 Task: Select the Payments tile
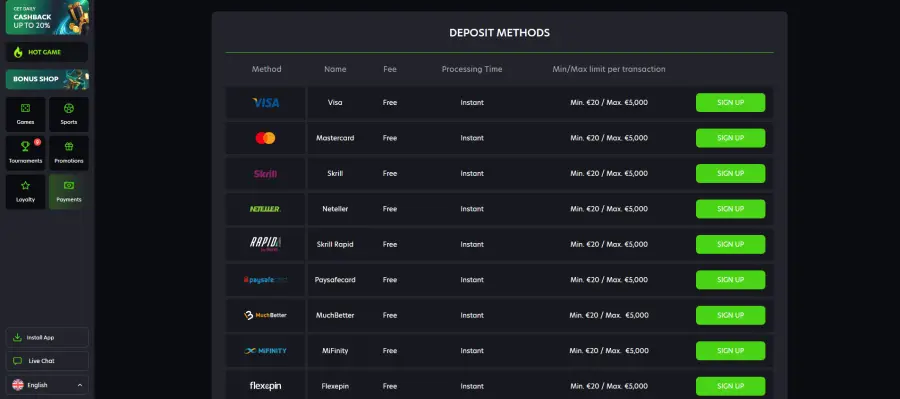tap(69, 192)
